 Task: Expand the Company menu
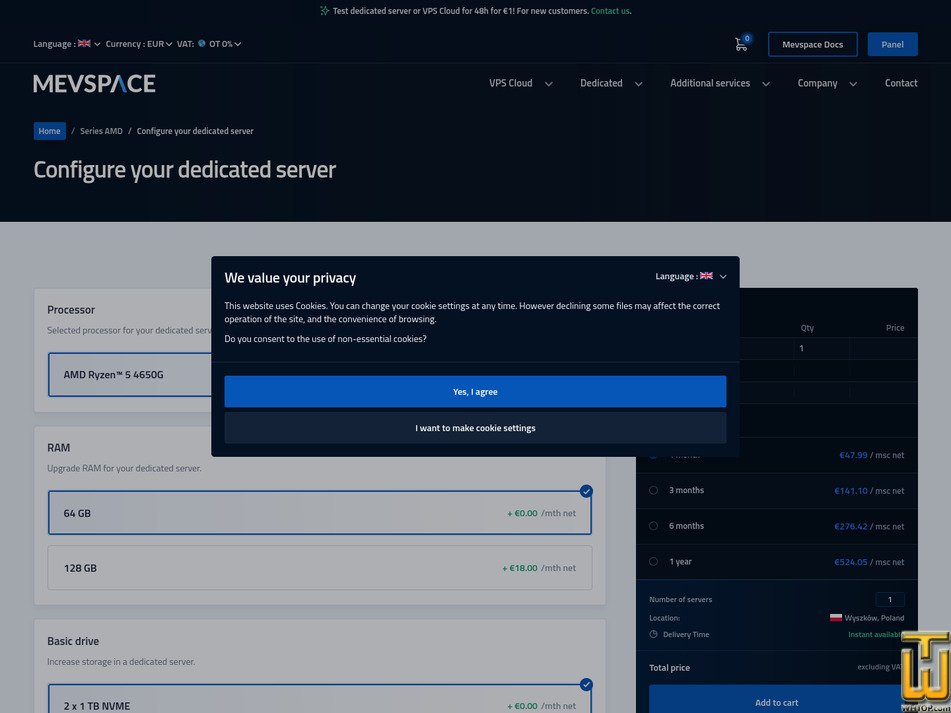(827, 84)
